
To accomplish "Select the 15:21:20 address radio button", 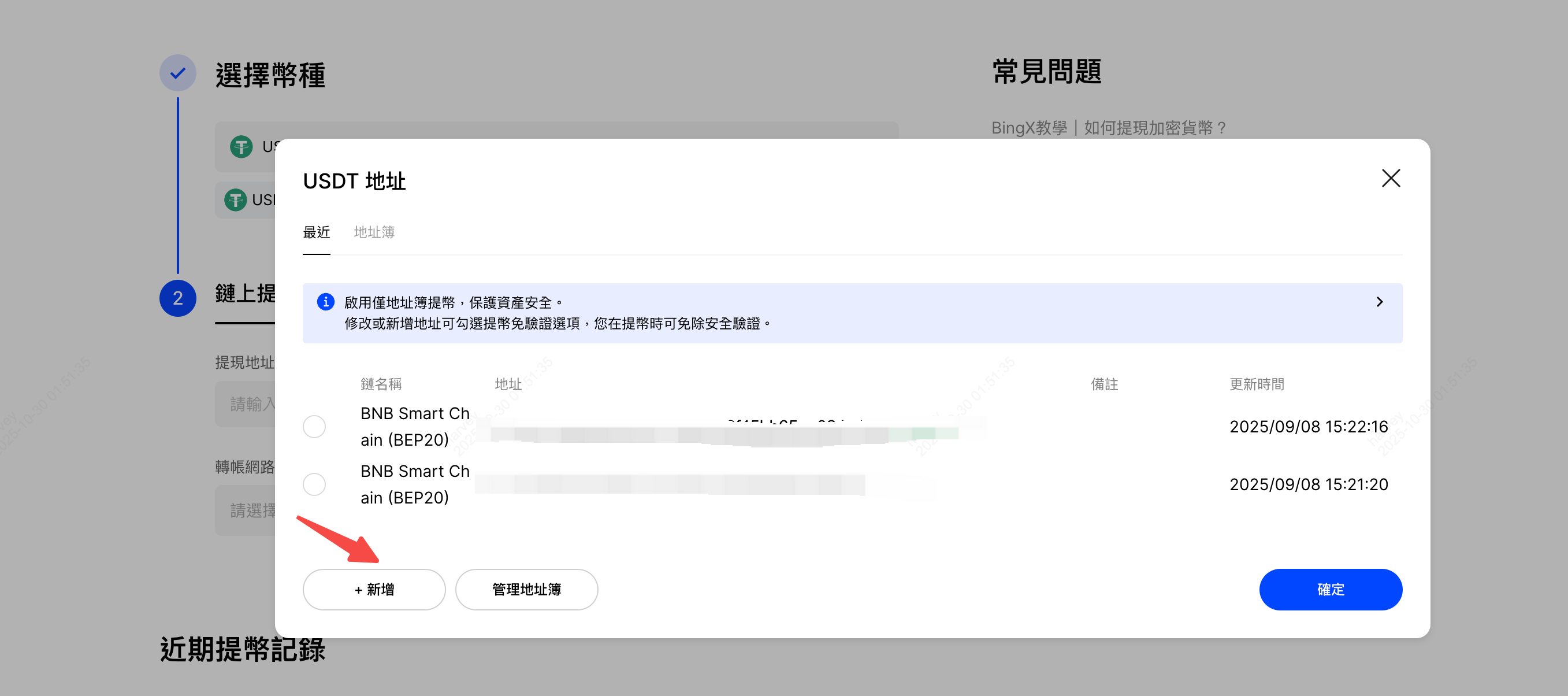I will click(x=314, y=484).
